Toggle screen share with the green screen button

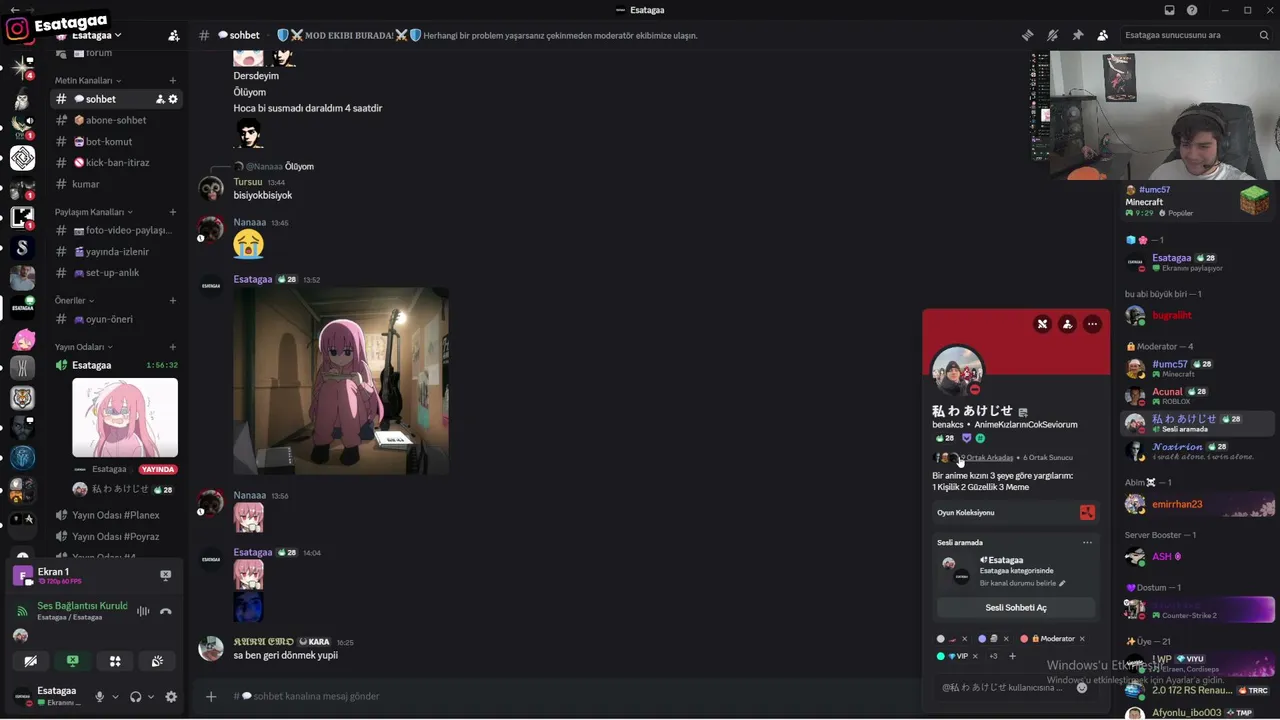pyautogui.click(x=73, y=661)
